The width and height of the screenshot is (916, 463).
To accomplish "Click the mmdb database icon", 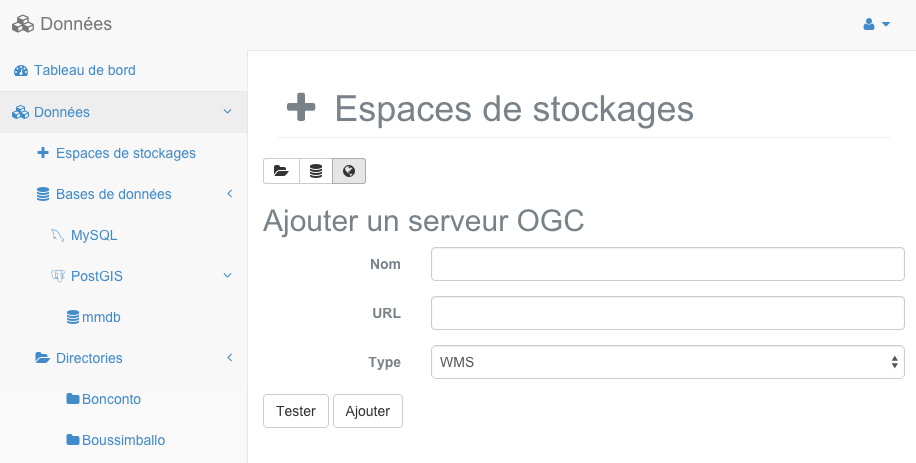I will click(72, 317).
